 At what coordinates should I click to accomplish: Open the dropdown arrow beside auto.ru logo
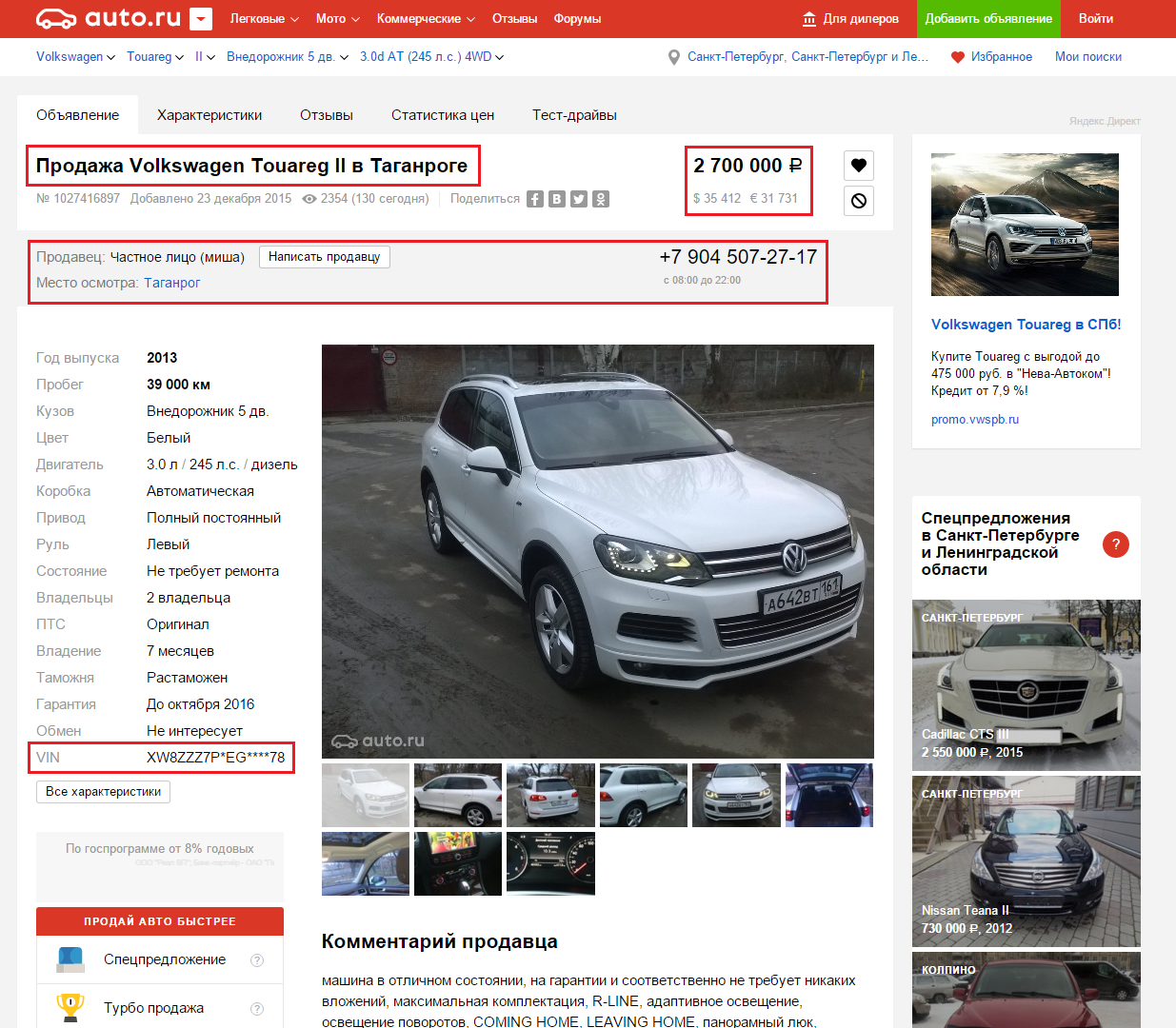click(x=201, y=19)
